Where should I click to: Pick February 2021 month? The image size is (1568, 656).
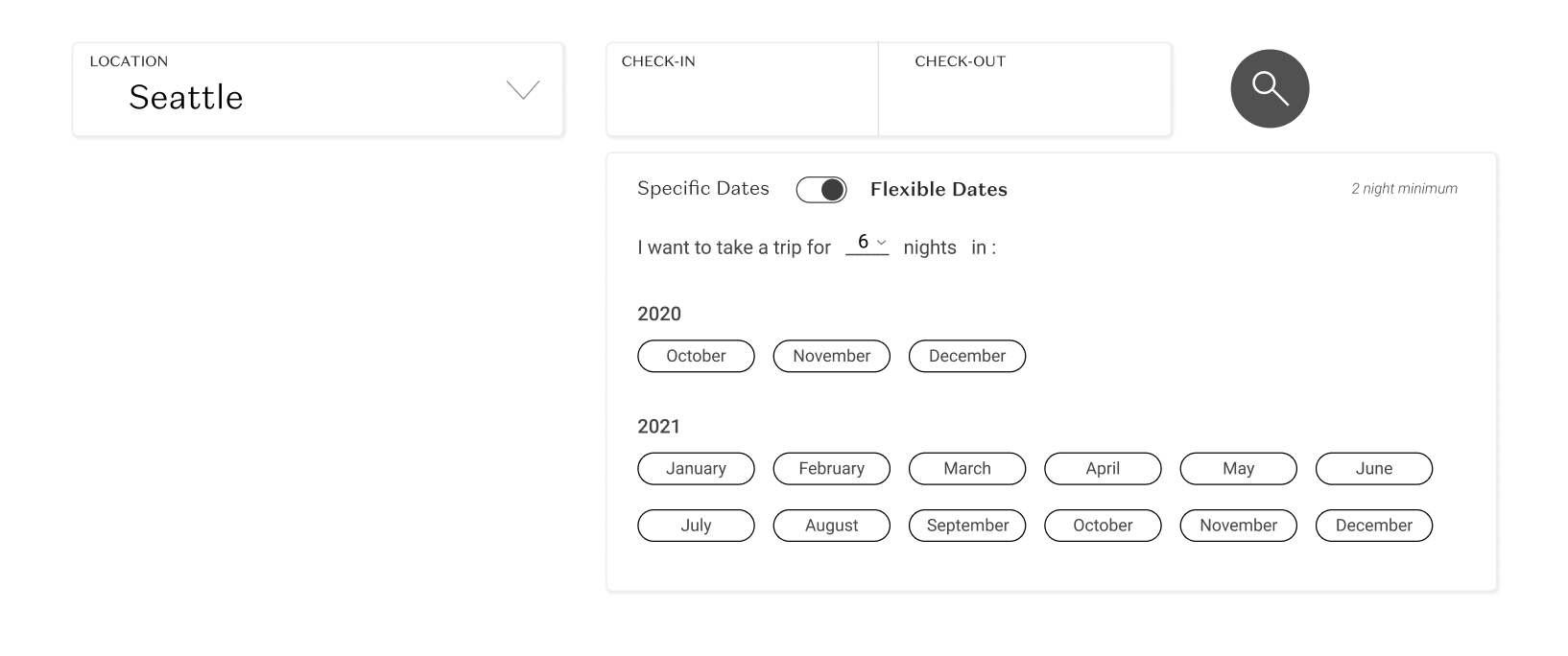point(831,469)
